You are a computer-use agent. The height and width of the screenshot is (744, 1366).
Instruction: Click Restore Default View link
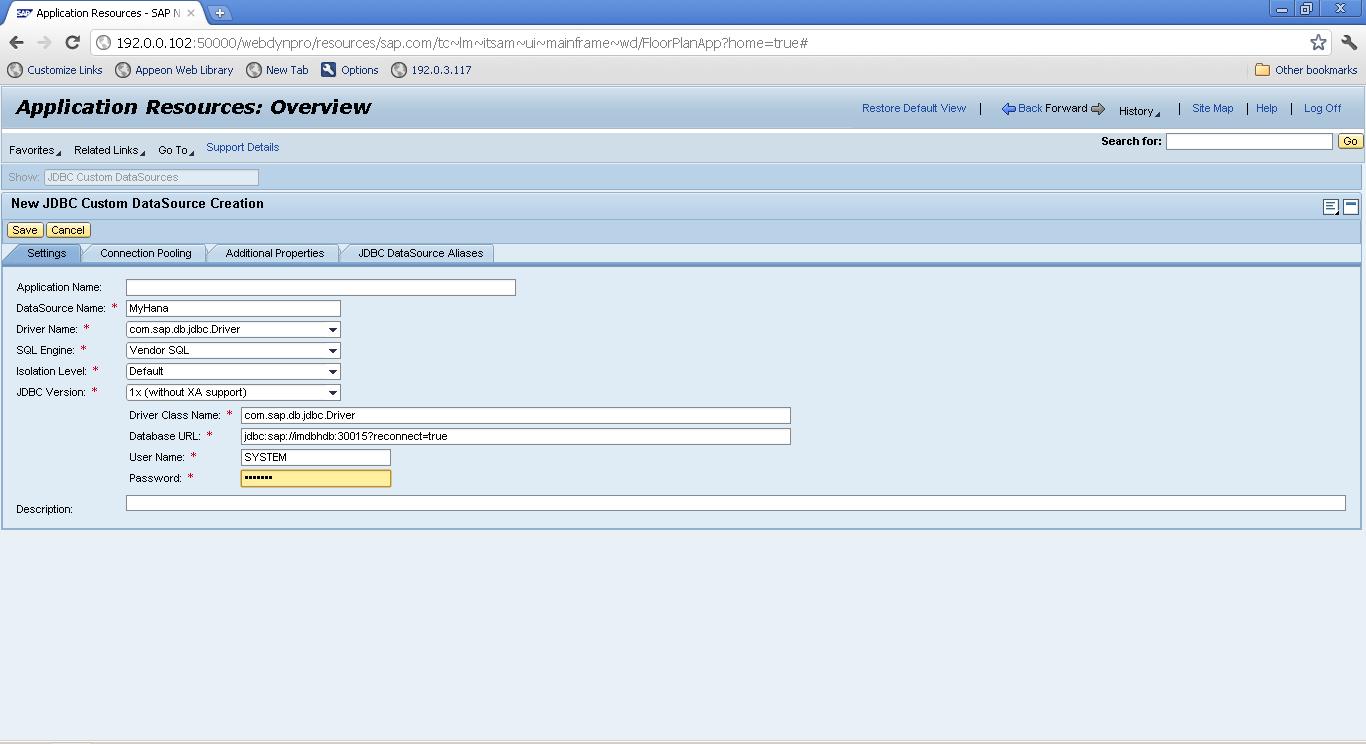pos(914,108)
